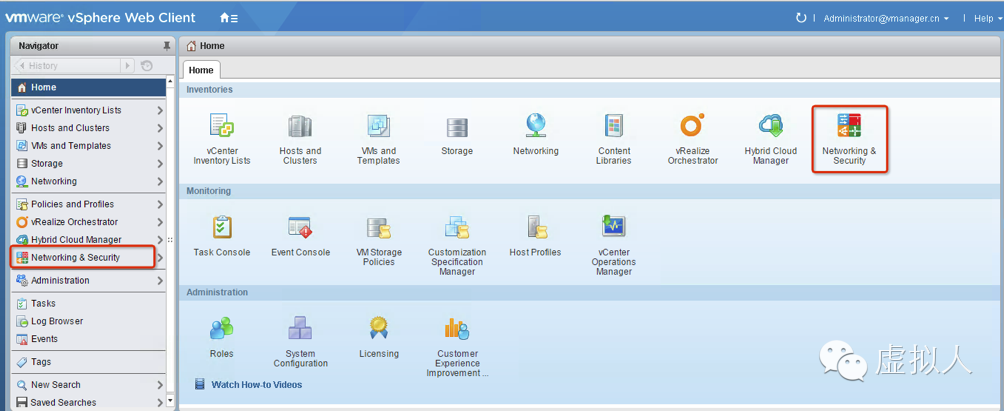
Task: Click the History forward arrow button
Action: coord(127,65)
